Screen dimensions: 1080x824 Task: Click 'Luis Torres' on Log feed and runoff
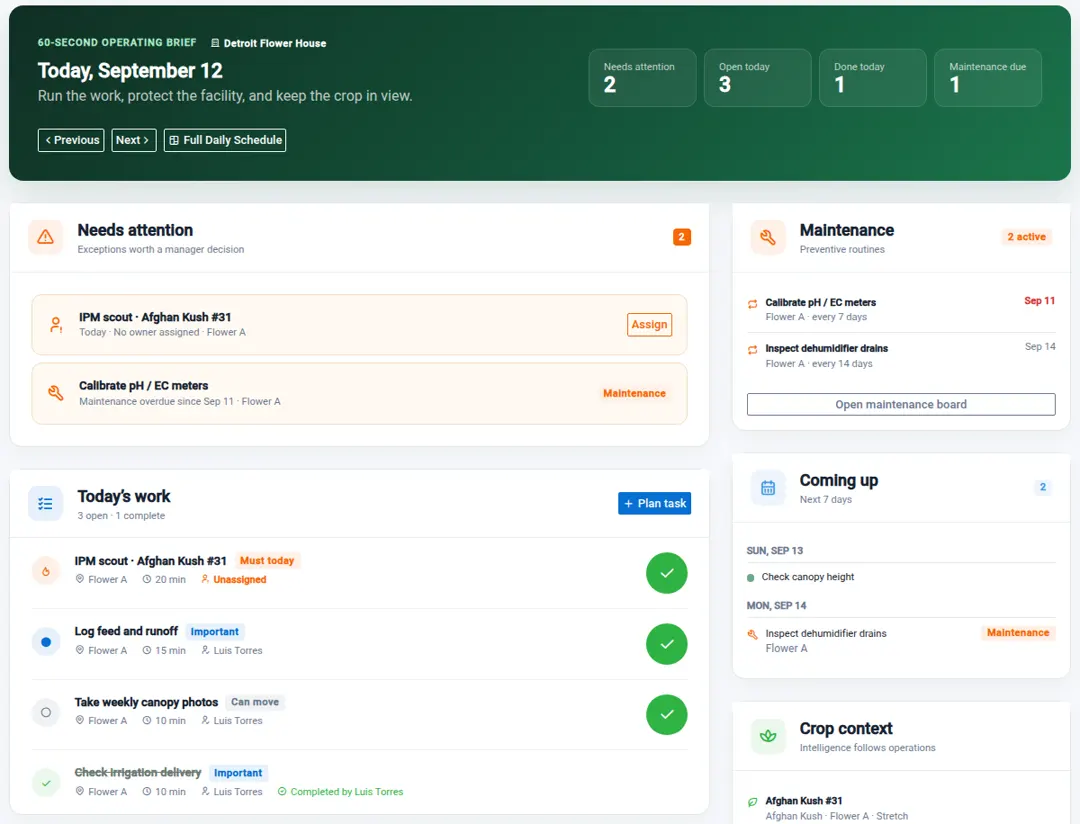(238, 650)
